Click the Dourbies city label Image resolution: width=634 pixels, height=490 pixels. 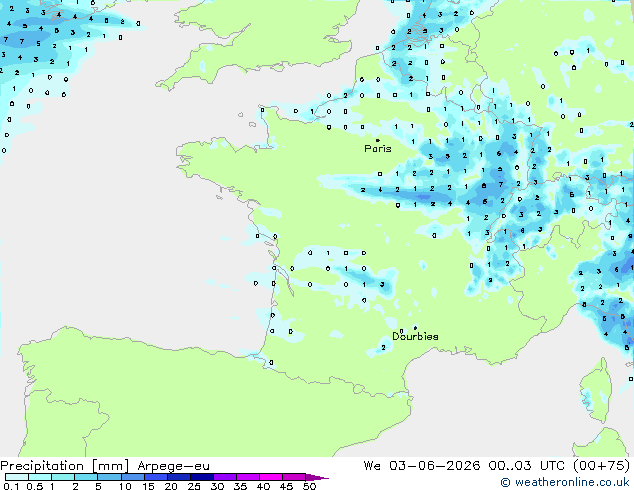tap(415, 336)
